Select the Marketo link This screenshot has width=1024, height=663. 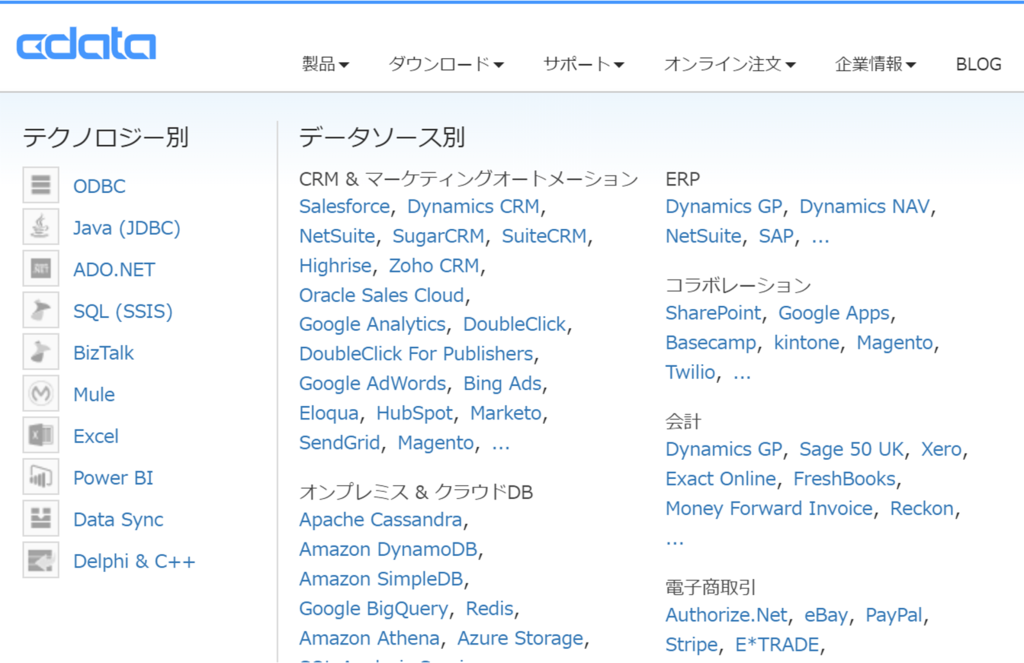[506, 413]
